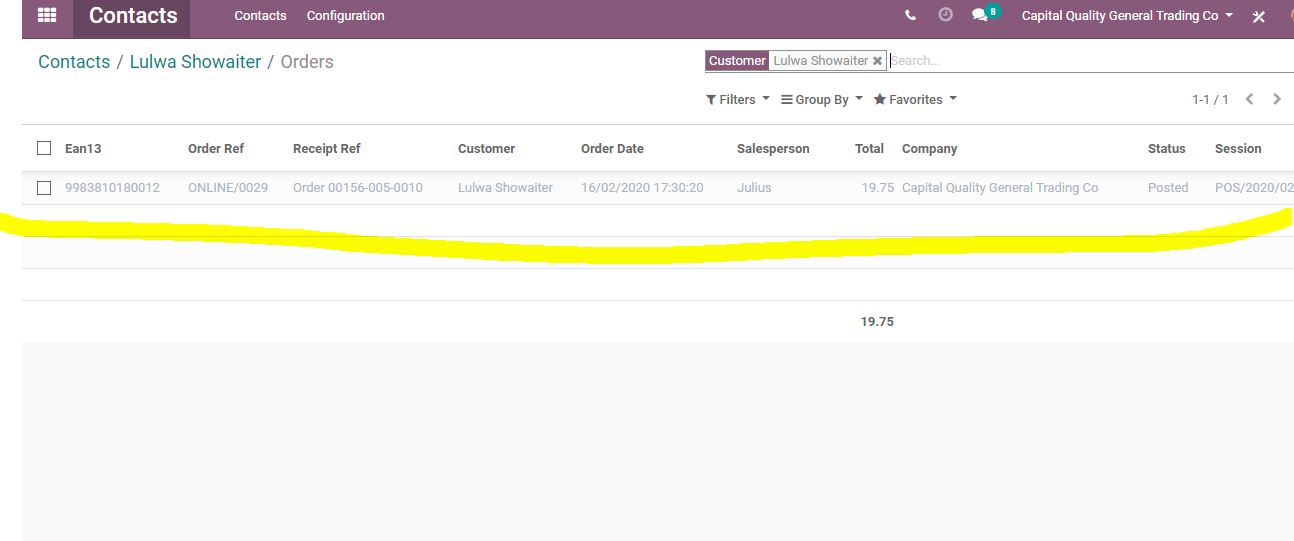The image size is (1294, 541).
Task: Expand the Favorites dropdown
Action: 914,99
